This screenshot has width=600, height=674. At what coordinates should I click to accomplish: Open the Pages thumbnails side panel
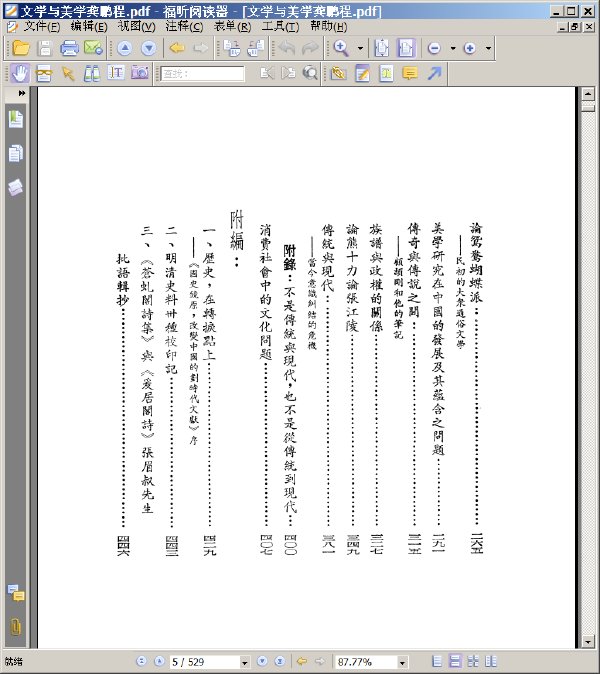15,153
